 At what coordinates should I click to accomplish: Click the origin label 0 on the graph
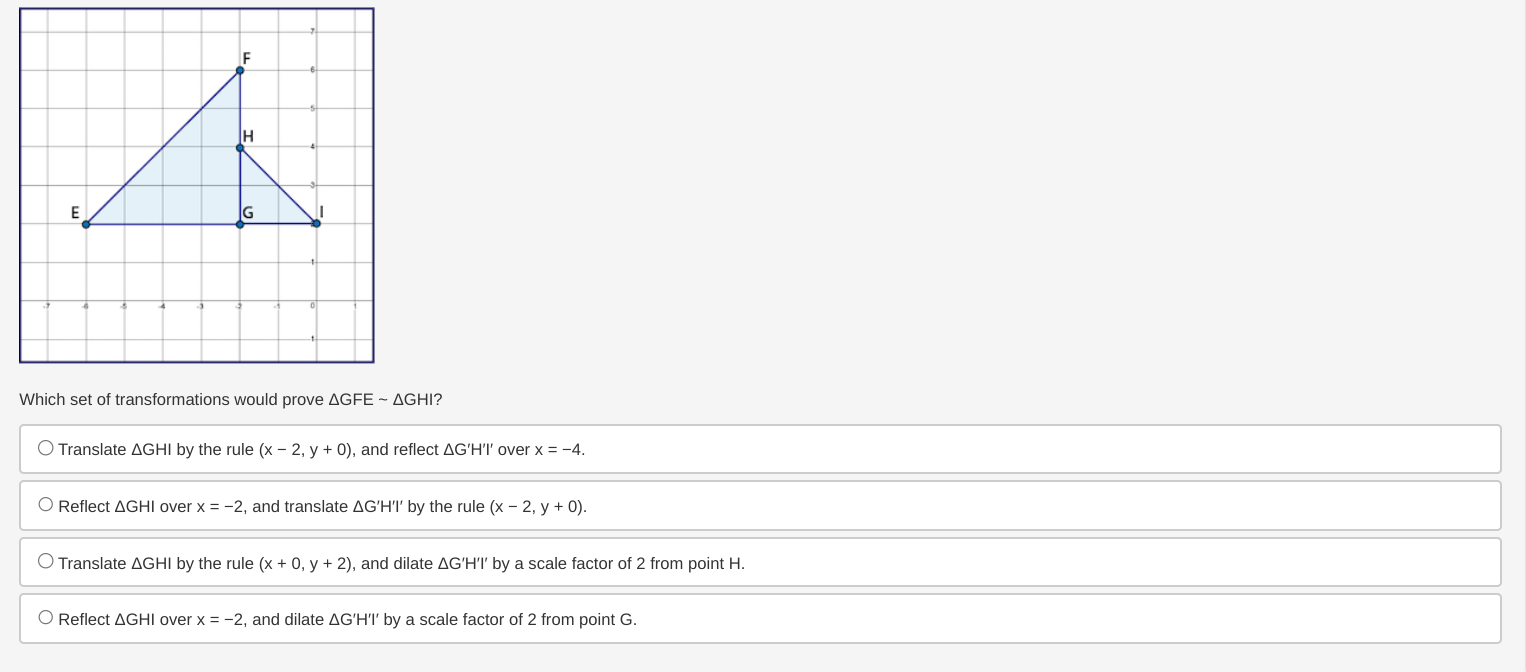pyautogui.click(x=310, y=306)
